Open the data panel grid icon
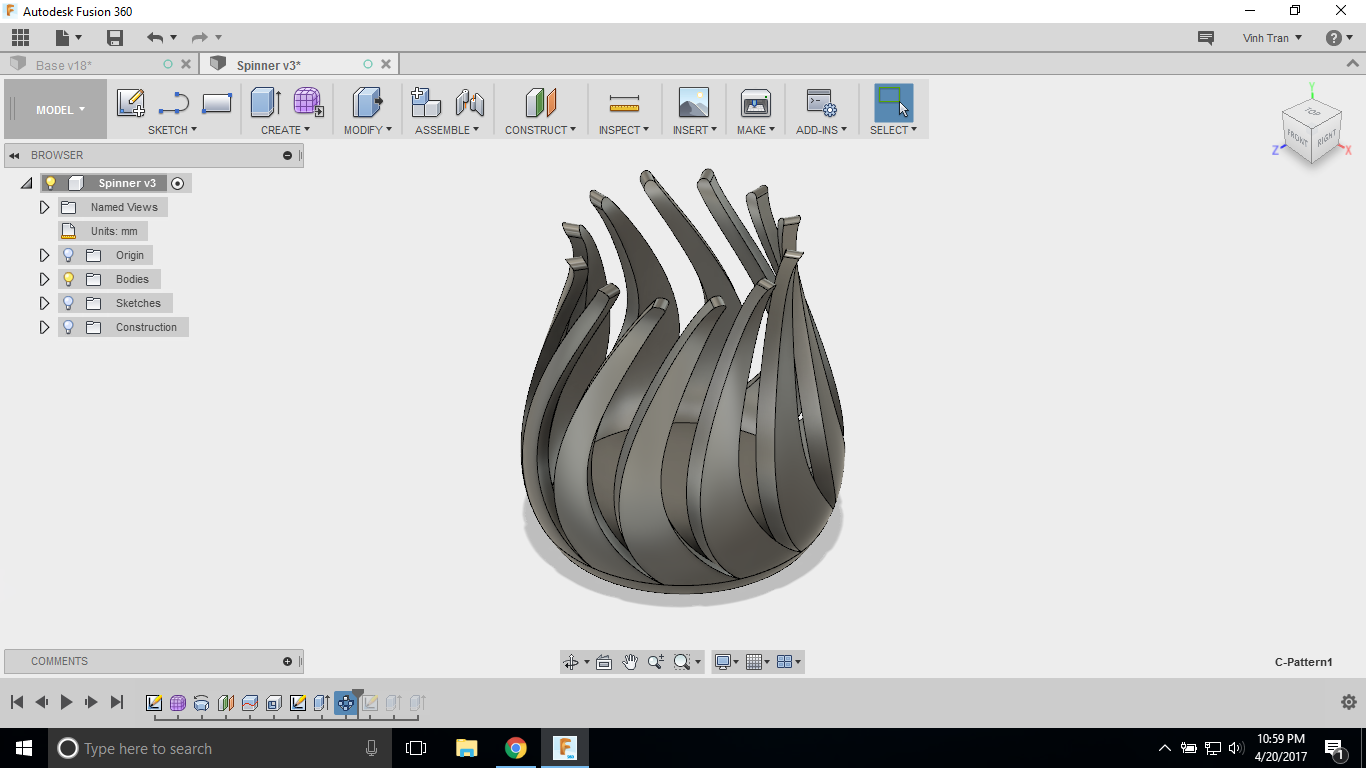This screenshot has width=1366, height=768. pyautogui.click(x=21, y=38)
